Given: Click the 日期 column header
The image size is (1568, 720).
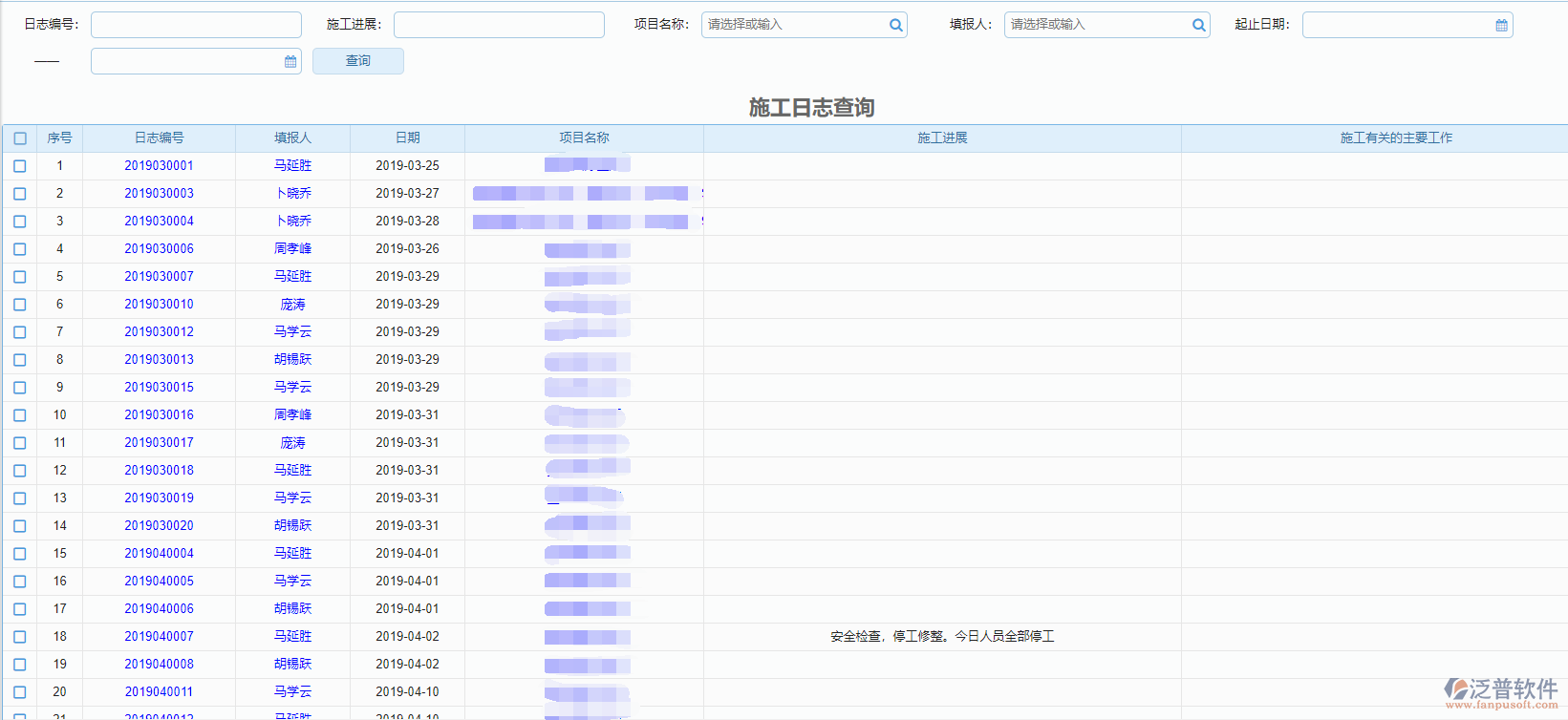Looking at the screenshot, I should tap(407, 138).
